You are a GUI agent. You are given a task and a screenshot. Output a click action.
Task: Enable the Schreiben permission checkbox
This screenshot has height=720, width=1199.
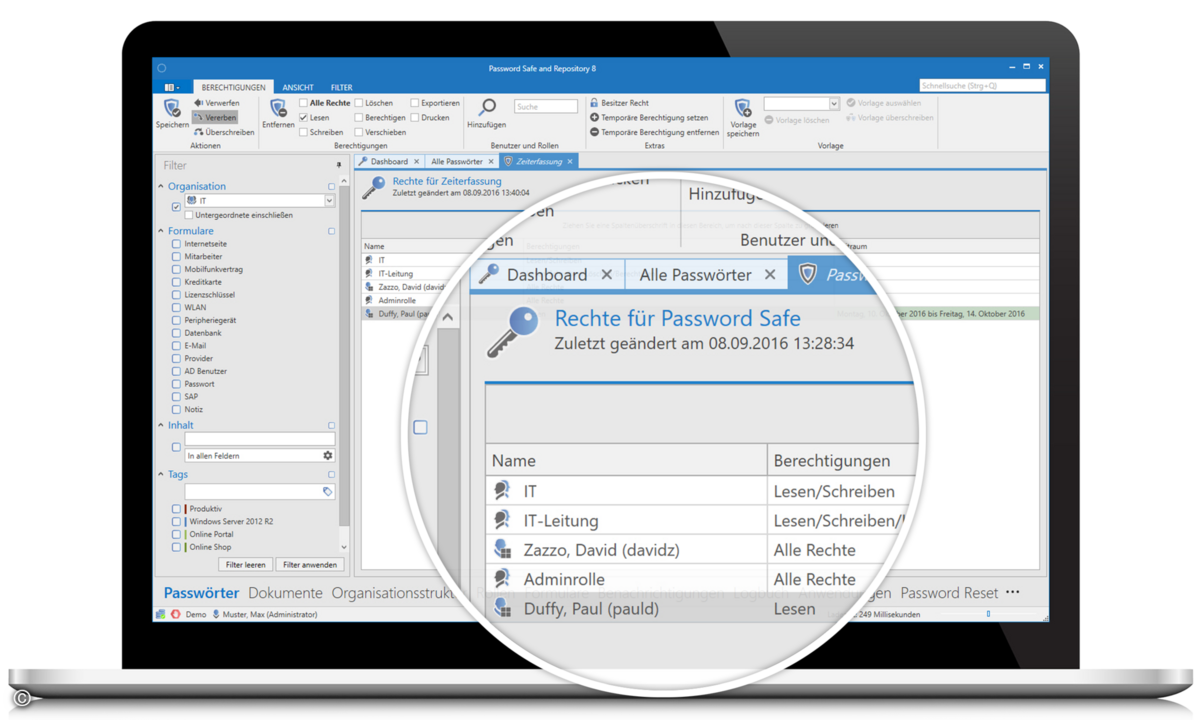click(304, 132)
